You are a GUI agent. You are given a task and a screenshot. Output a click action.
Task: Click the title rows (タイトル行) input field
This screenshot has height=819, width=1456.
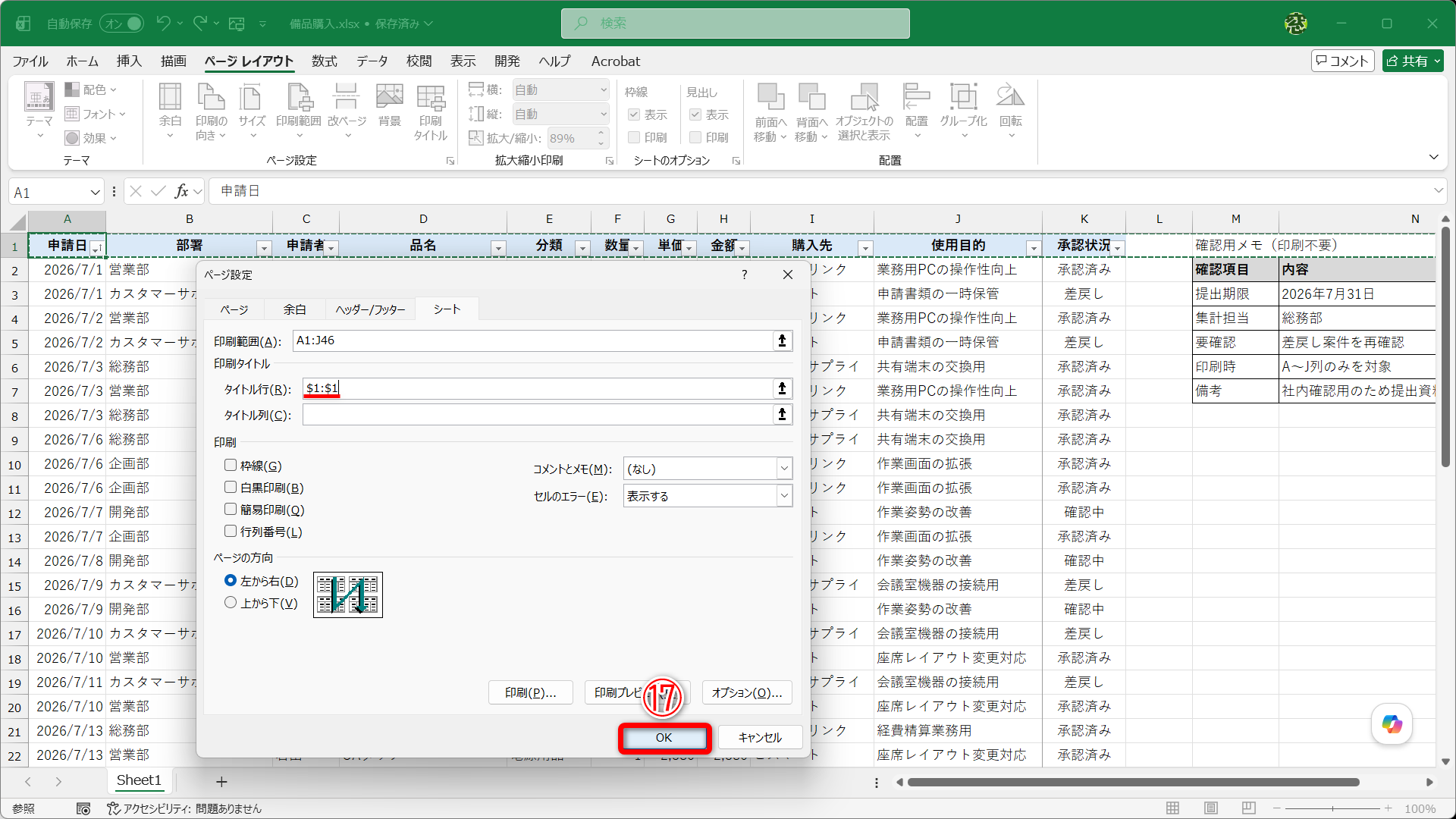click(x=538, y=388)
